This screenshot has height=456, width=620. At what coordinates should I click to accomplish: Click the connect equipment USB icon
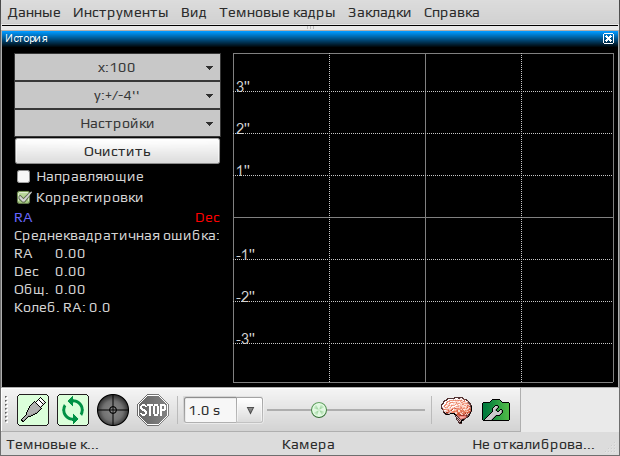(x=33, y=410)
